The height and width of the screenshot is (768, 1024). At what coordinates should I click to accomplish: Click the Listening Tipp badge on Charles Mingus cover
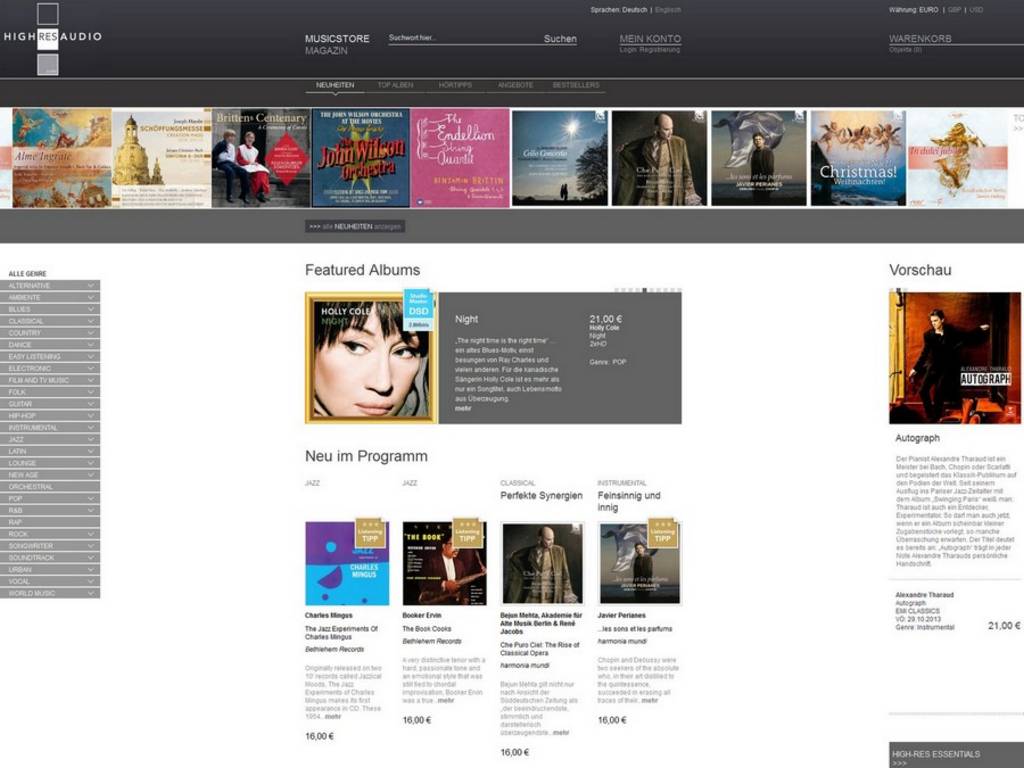370,533
